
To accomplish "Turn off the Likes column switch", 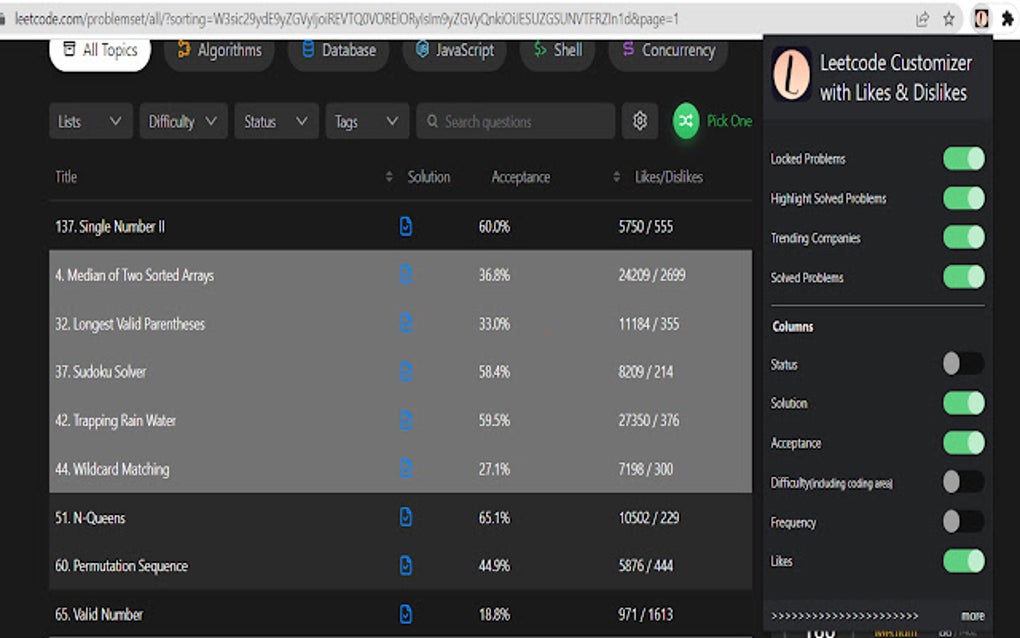I will 964,561.
